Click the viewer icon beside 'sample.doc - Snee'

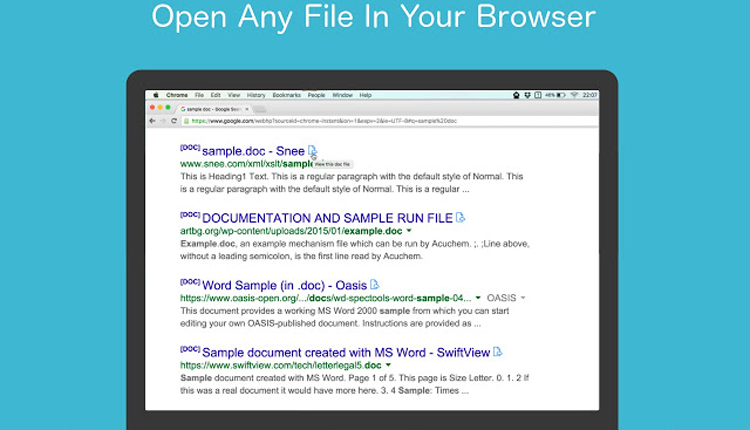click(312, 151)
